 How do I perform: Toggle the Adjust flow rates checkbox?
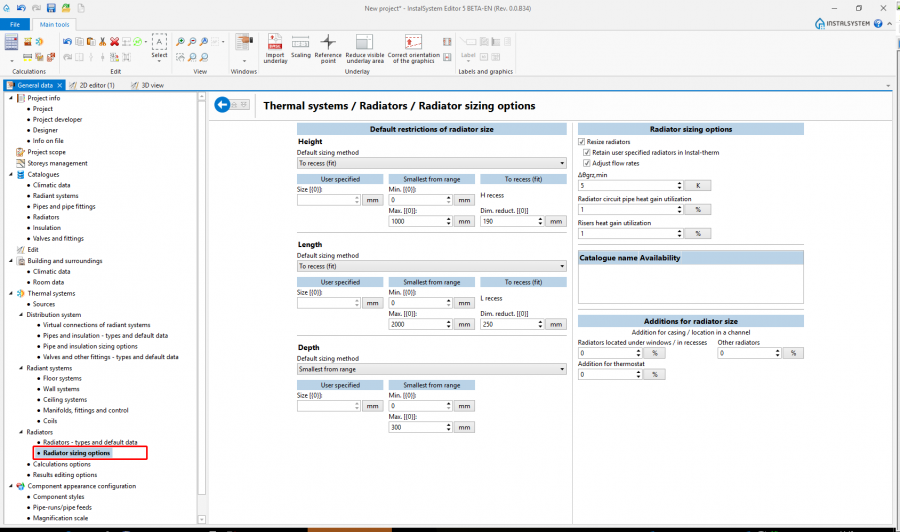click(587, 162)
